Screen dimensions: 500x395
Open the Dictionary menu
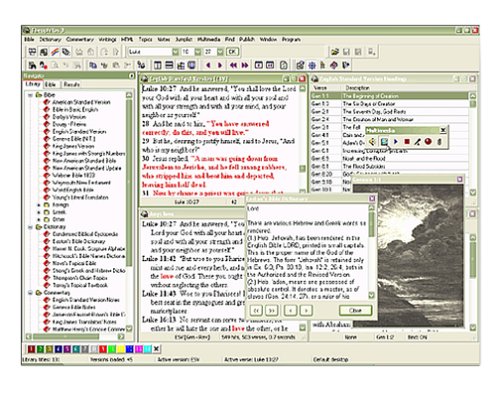(50, 39)
